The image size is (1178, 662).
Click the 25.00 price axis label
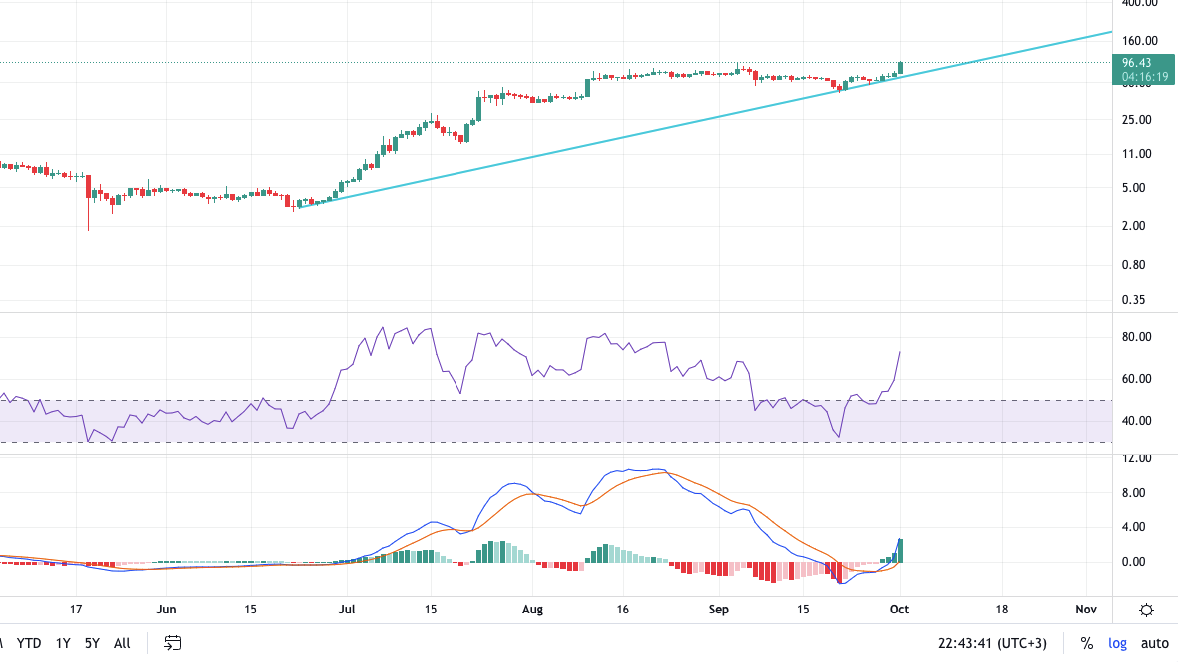click(x=1137, y=119)
